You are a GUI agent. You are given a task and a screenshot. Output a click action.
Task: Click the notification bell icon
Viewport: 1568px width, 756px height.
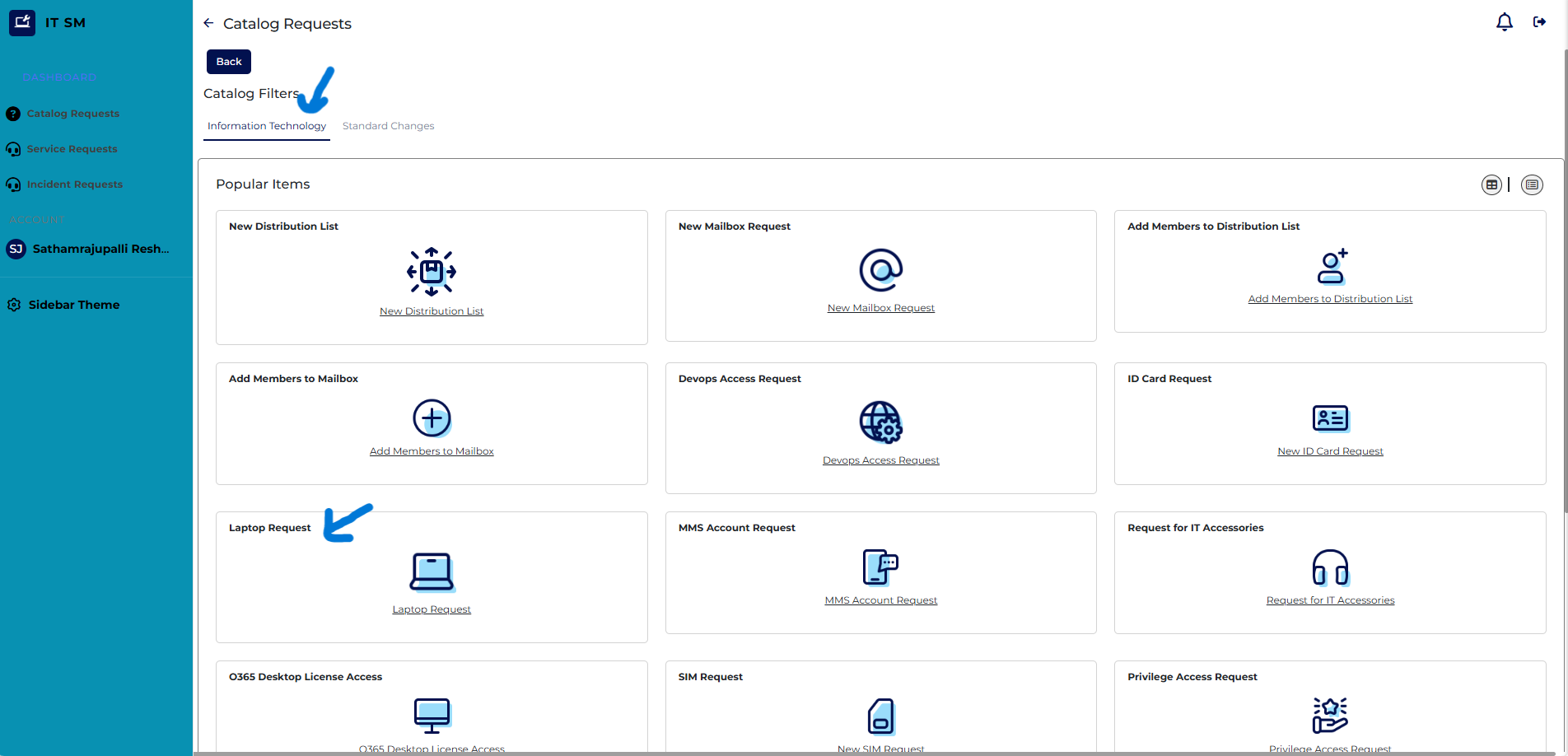1504,22
